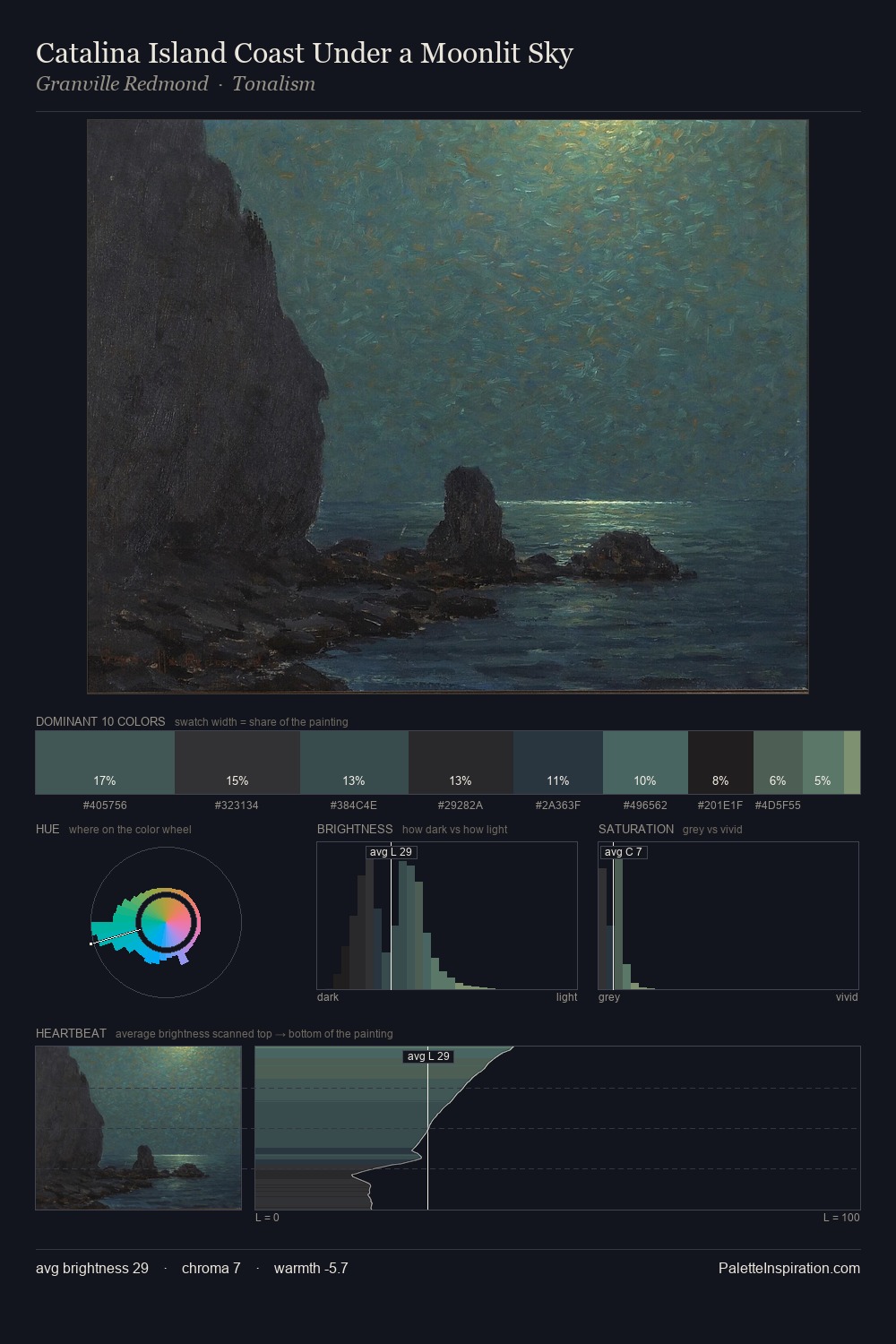The width and height of the screenshot is (896, 1344).
Task: Click the HUE section heading
Action: click(47, 829)
